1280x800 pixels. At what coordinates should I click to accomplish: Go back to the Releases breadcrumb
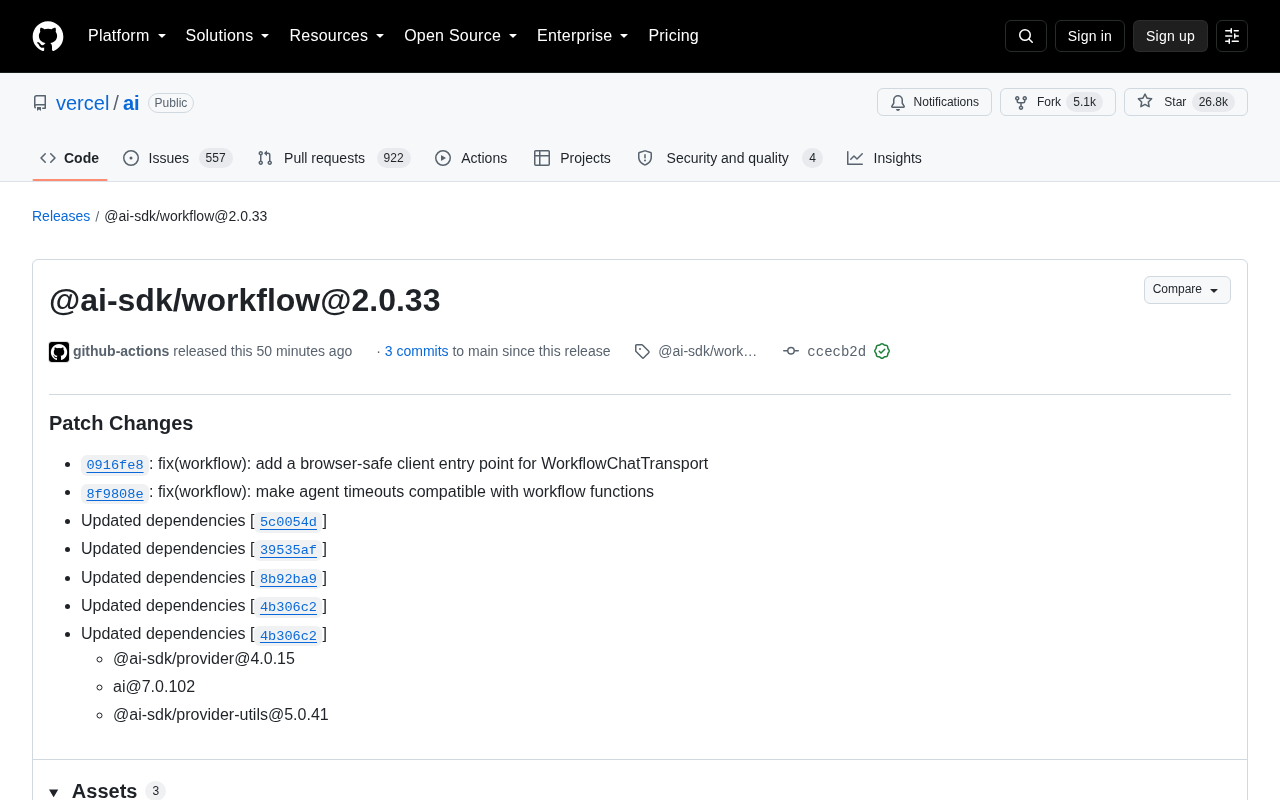(61, 216)
